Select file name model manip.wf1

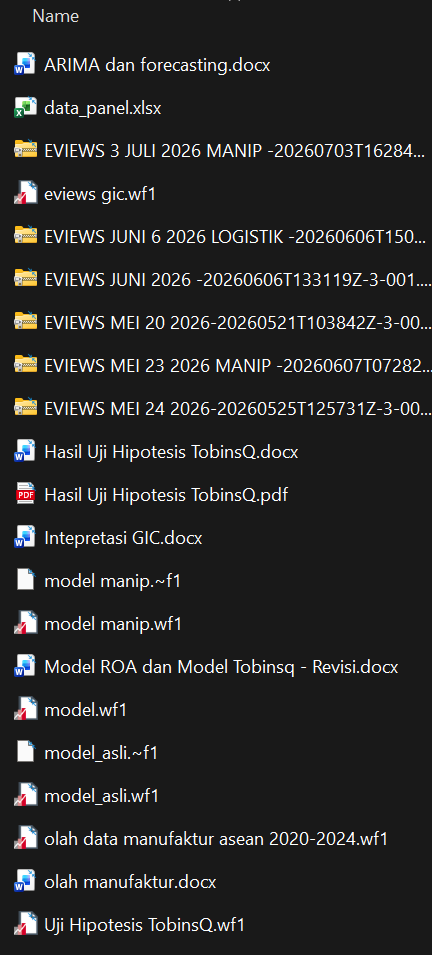coord(113,624)
